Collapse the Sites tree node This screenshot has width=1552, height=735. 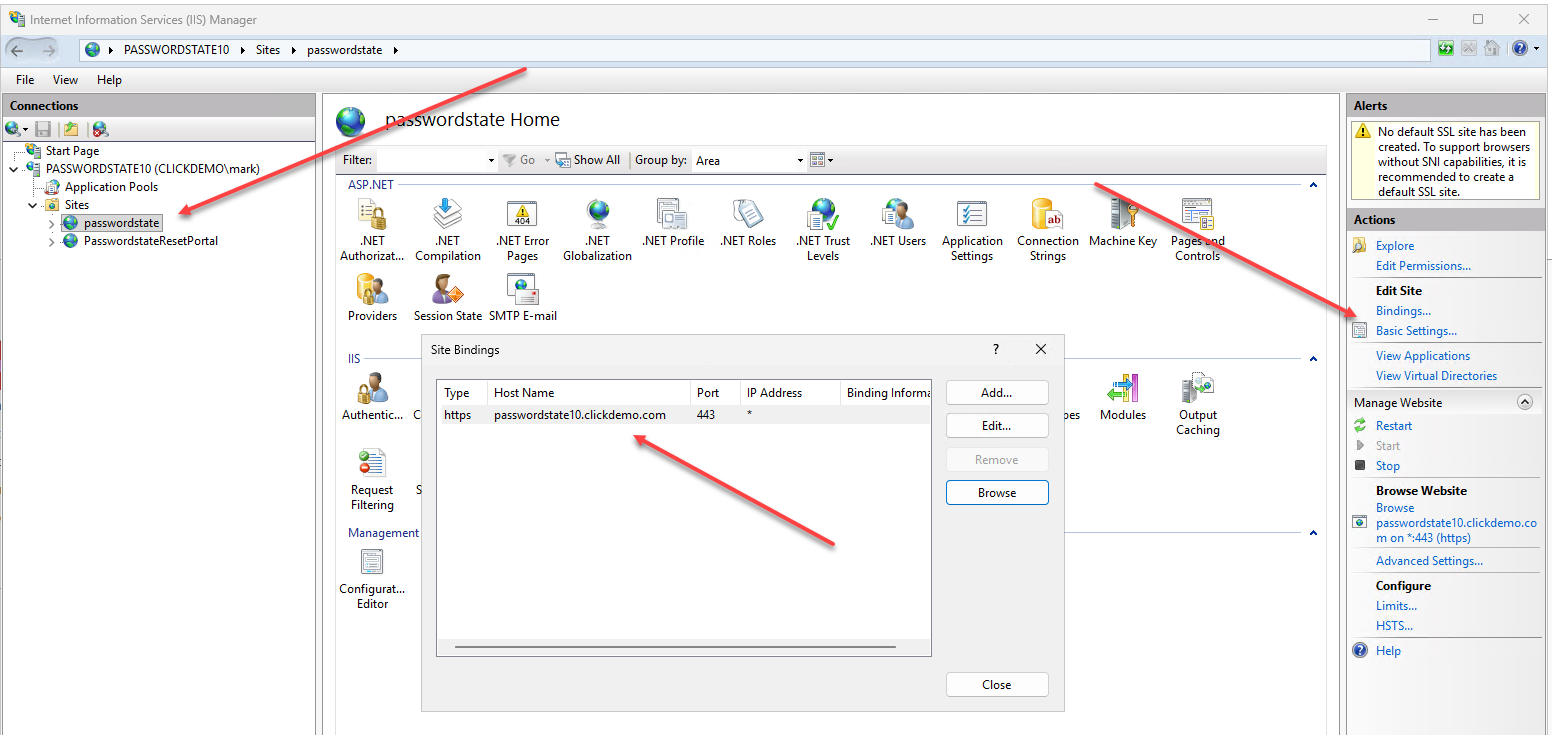[x=33, y=205]
